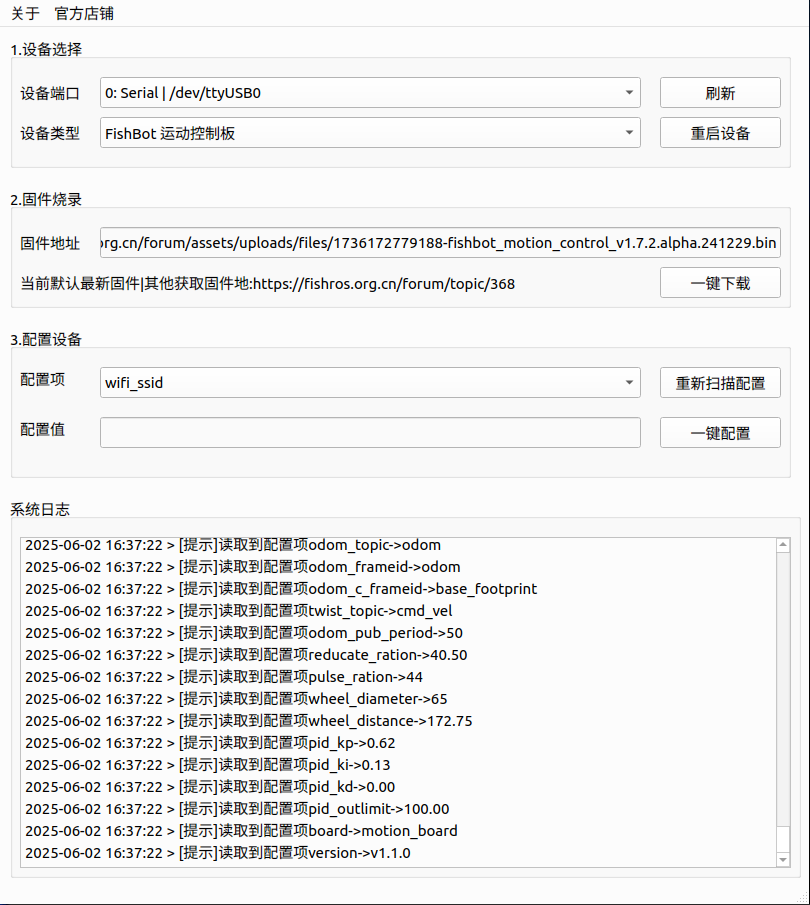Click the 固件地址 label
This screenshot has height=905, width=810.
click(50, 243)
